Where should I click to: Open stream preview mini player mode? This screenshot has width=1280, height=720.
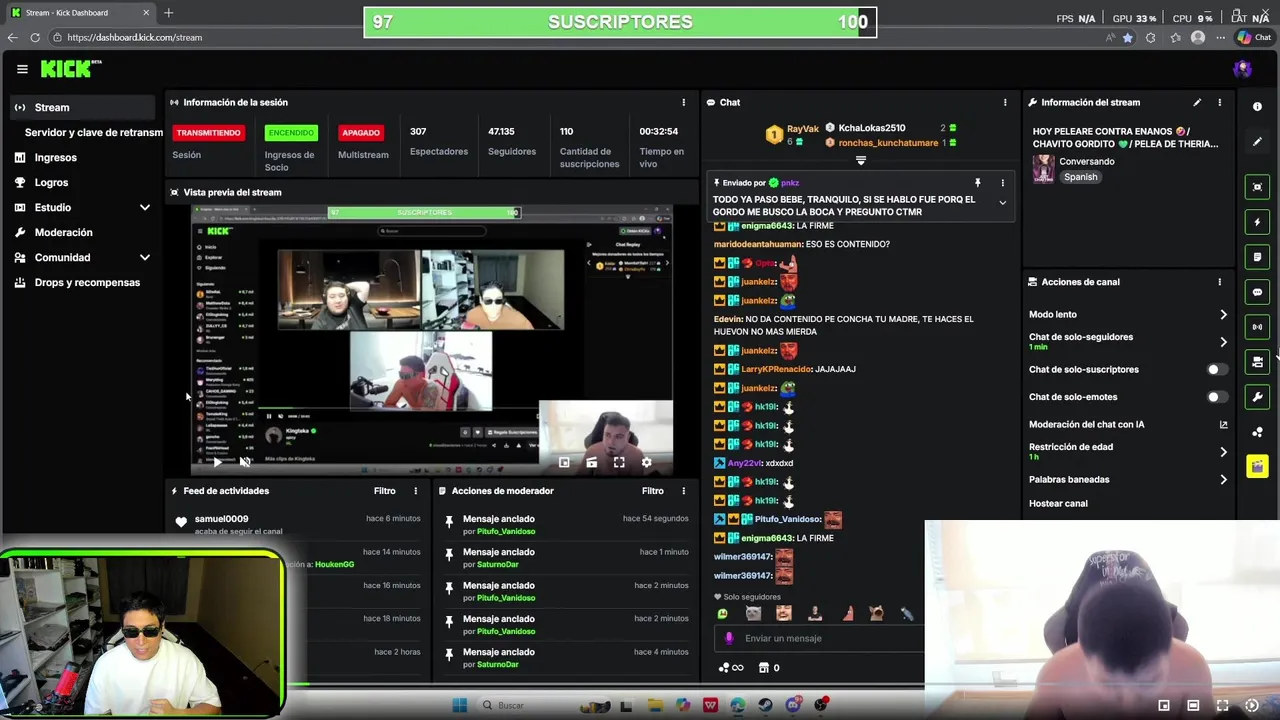point(564,462)
